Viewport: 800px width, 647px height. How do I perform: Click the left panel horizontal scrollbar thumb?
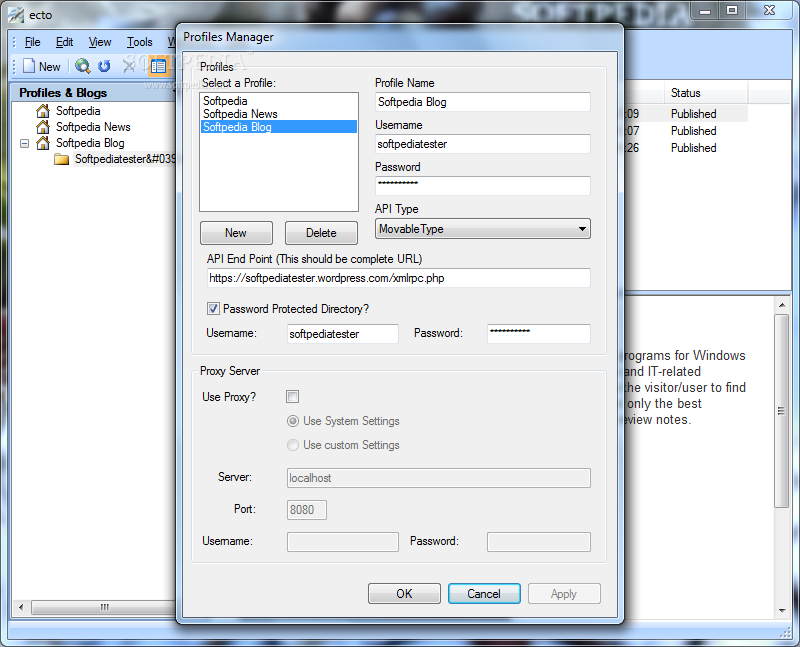[x=104, y=607]
